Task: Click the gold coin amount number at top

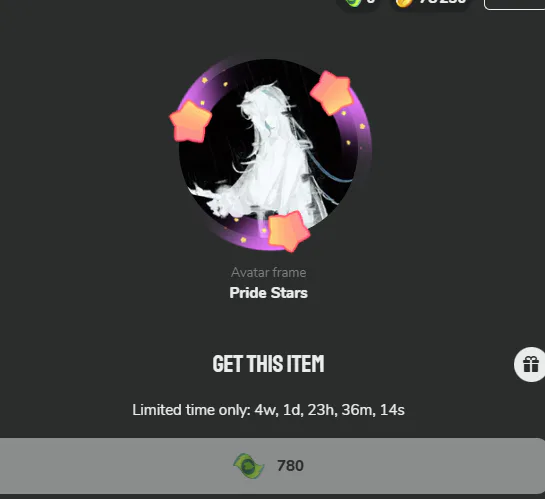Action: coord(442,2)
